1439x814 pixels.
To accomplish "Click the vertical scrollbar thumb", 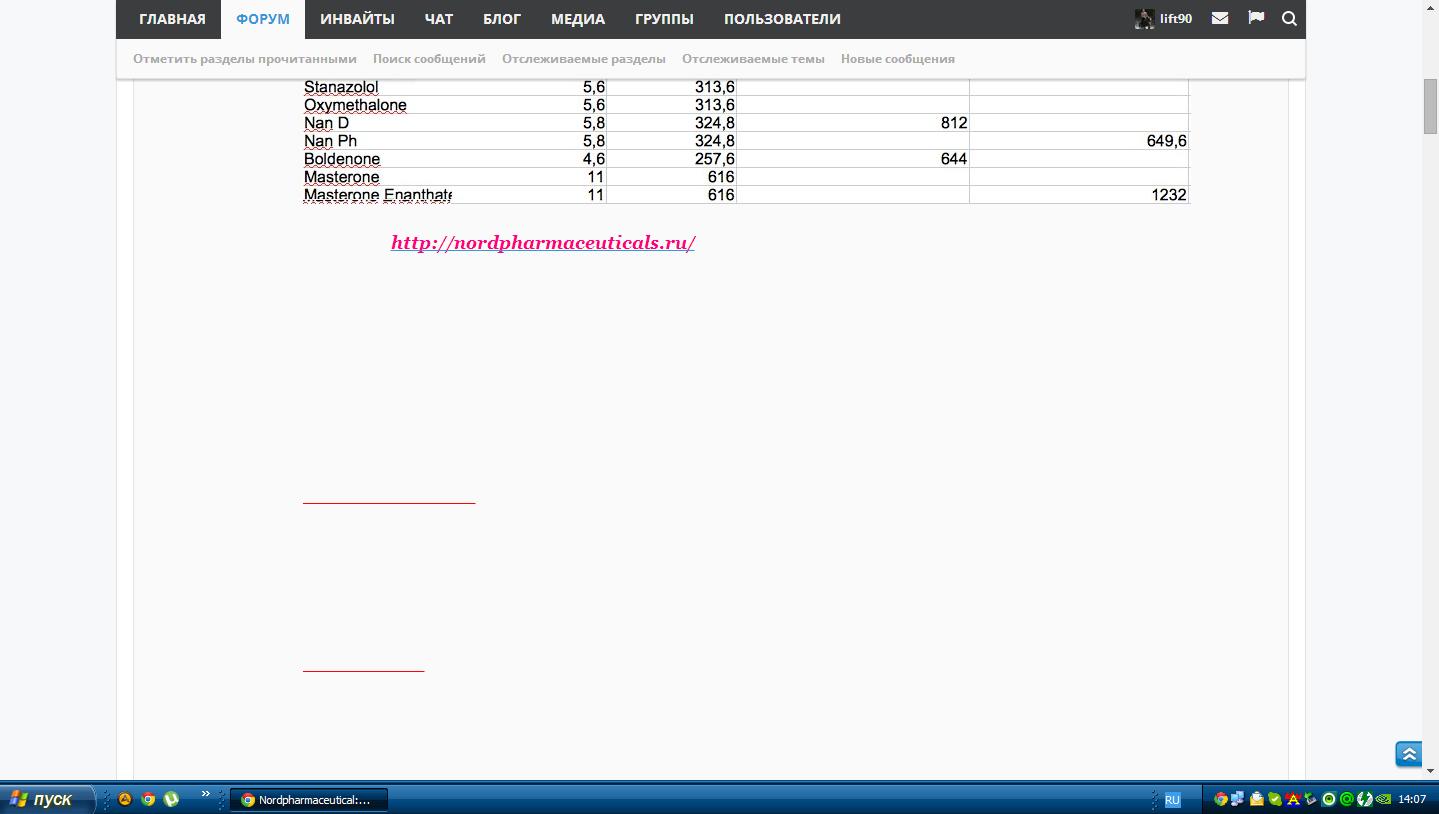I will (x=1430, y=105).
